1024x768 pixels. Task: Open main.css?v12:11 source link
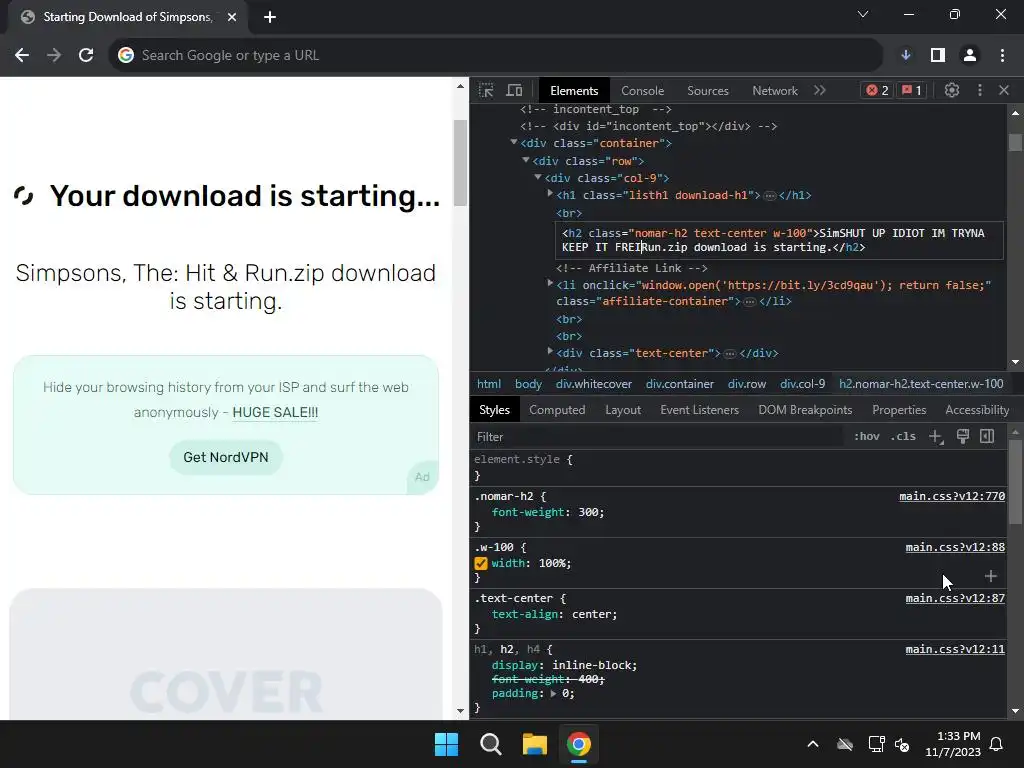point(955,649)
